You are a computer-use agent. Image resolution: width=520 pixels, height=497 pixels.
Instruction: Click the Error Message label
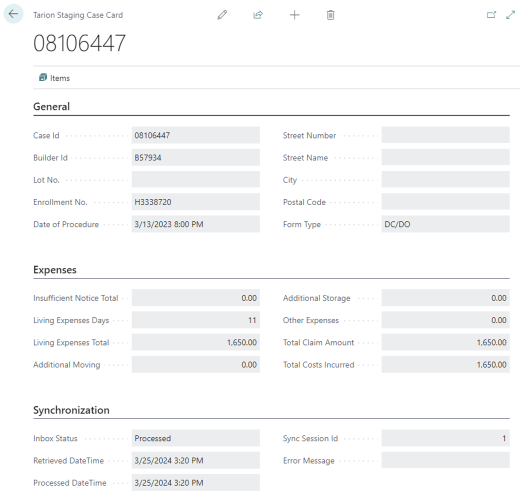[309, 461]
